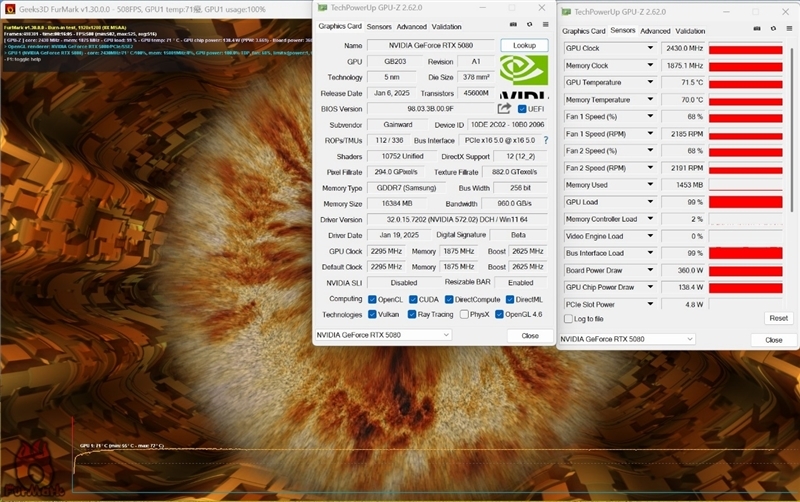Toggle the Ray Tracing checkbox
This screenshot has height=502, width=800.
(412, 314)
